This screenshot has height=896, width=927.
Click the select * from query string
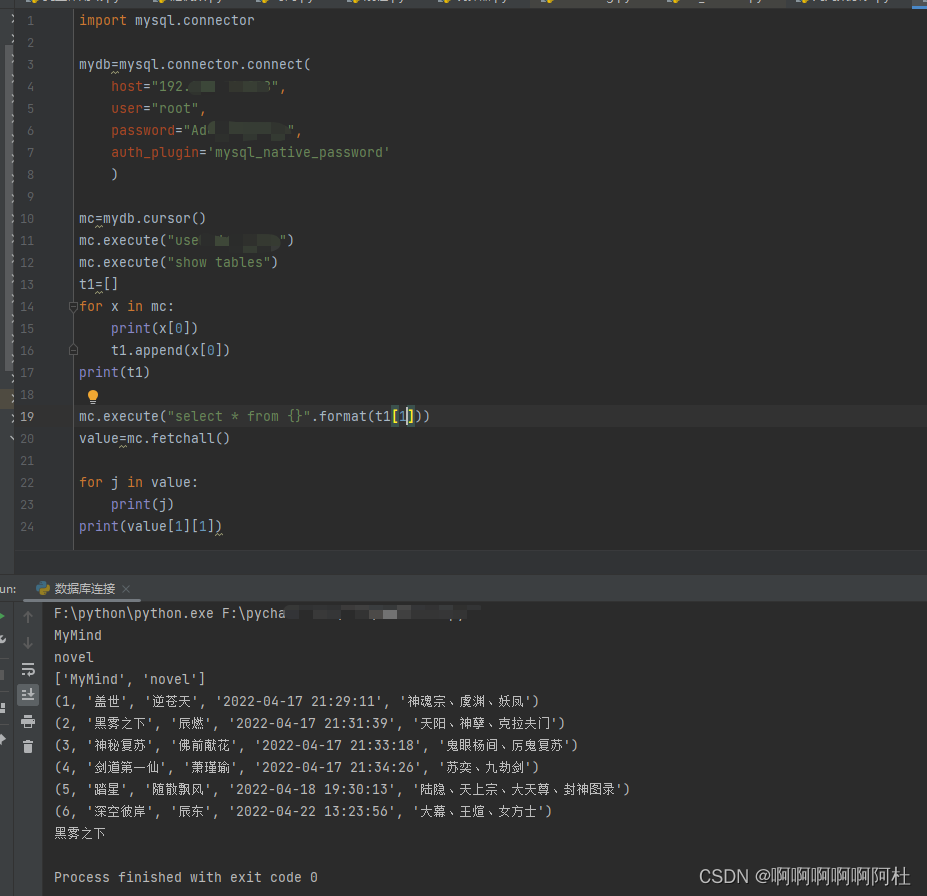(239, 417)
